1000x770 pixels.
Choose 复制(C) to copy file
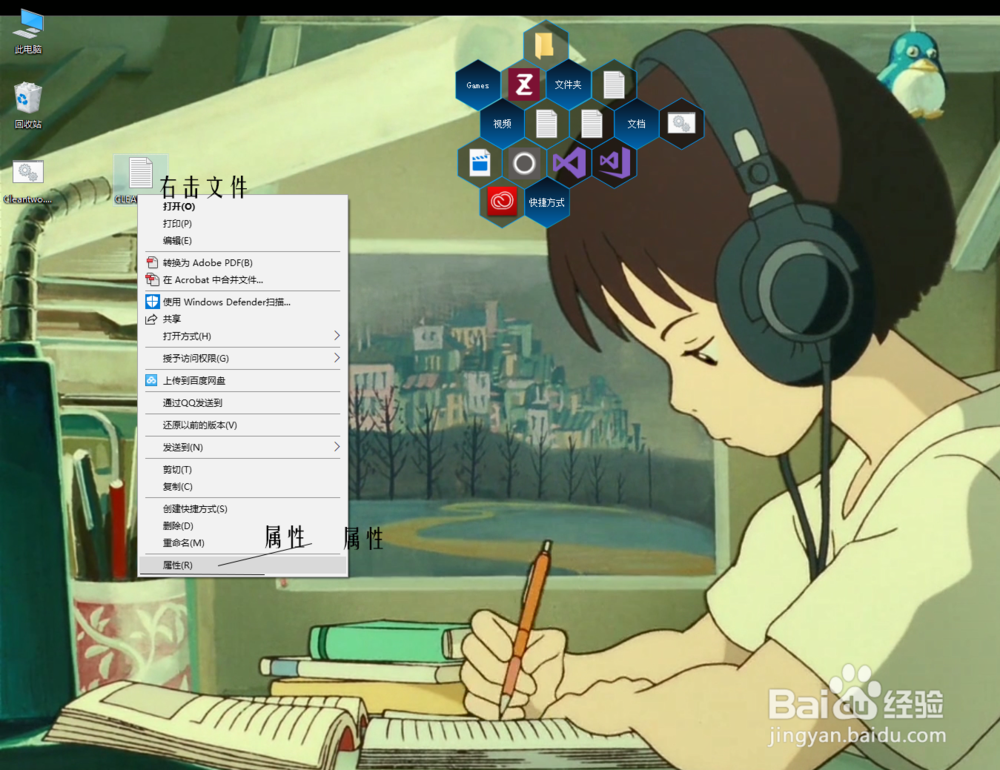(243, 487)
